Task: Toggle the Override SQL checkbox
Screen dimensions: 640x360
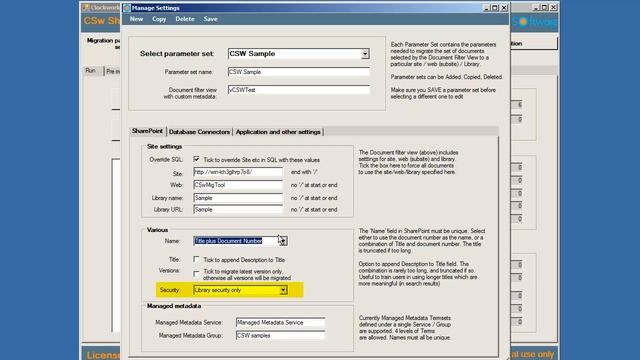Action: 196,159
